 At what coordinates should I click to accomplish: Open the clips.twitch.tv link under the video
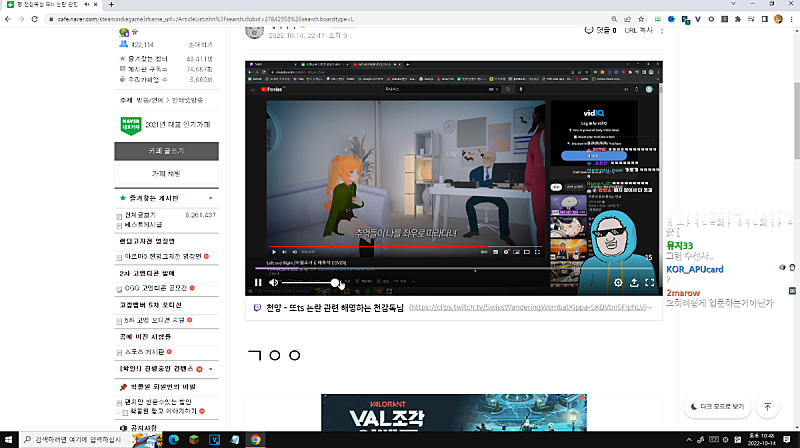point(531,307)
